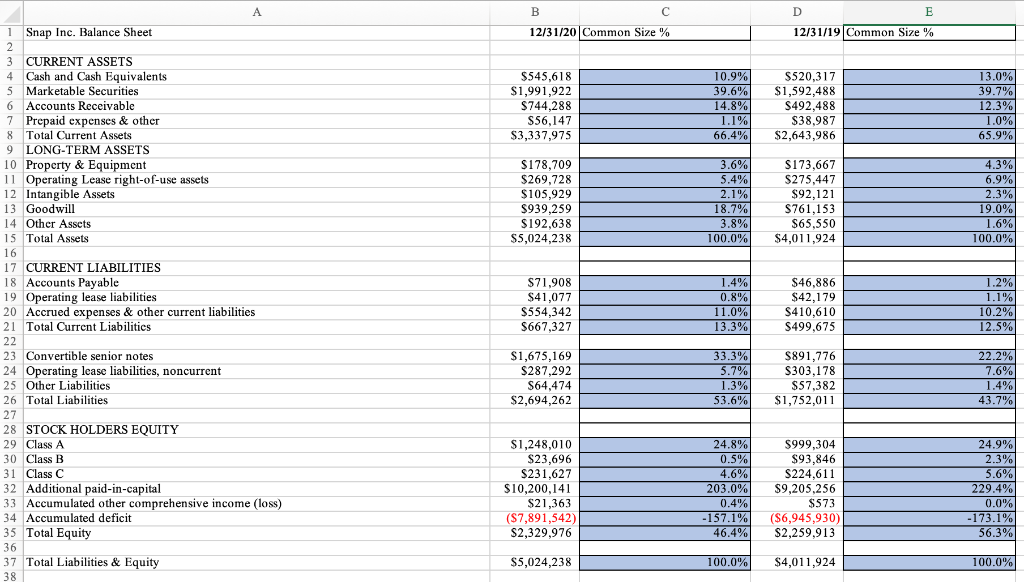Click the 66.4% cell
The image size is (1024, 582).
(665, 135)
